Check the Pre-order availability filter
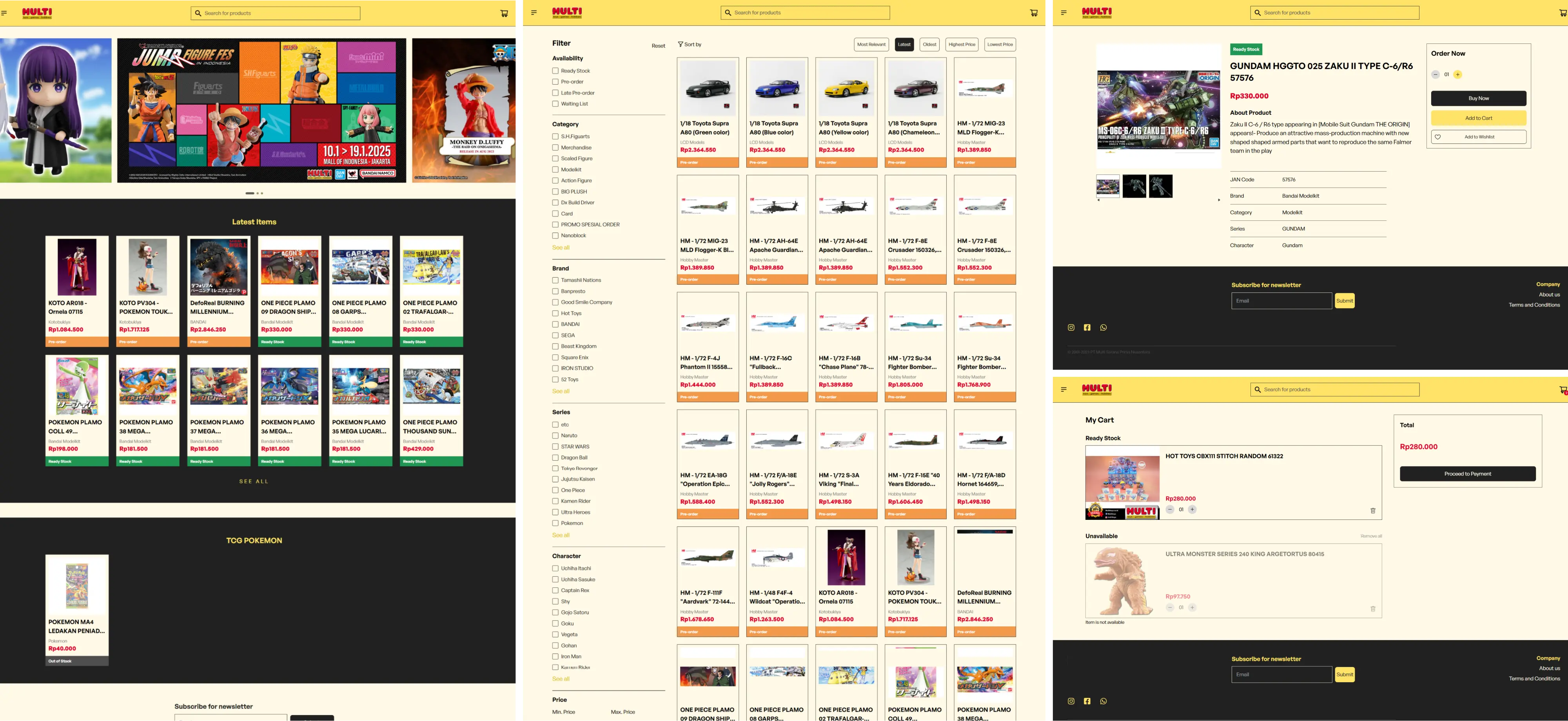 click(x=555, y=82)
